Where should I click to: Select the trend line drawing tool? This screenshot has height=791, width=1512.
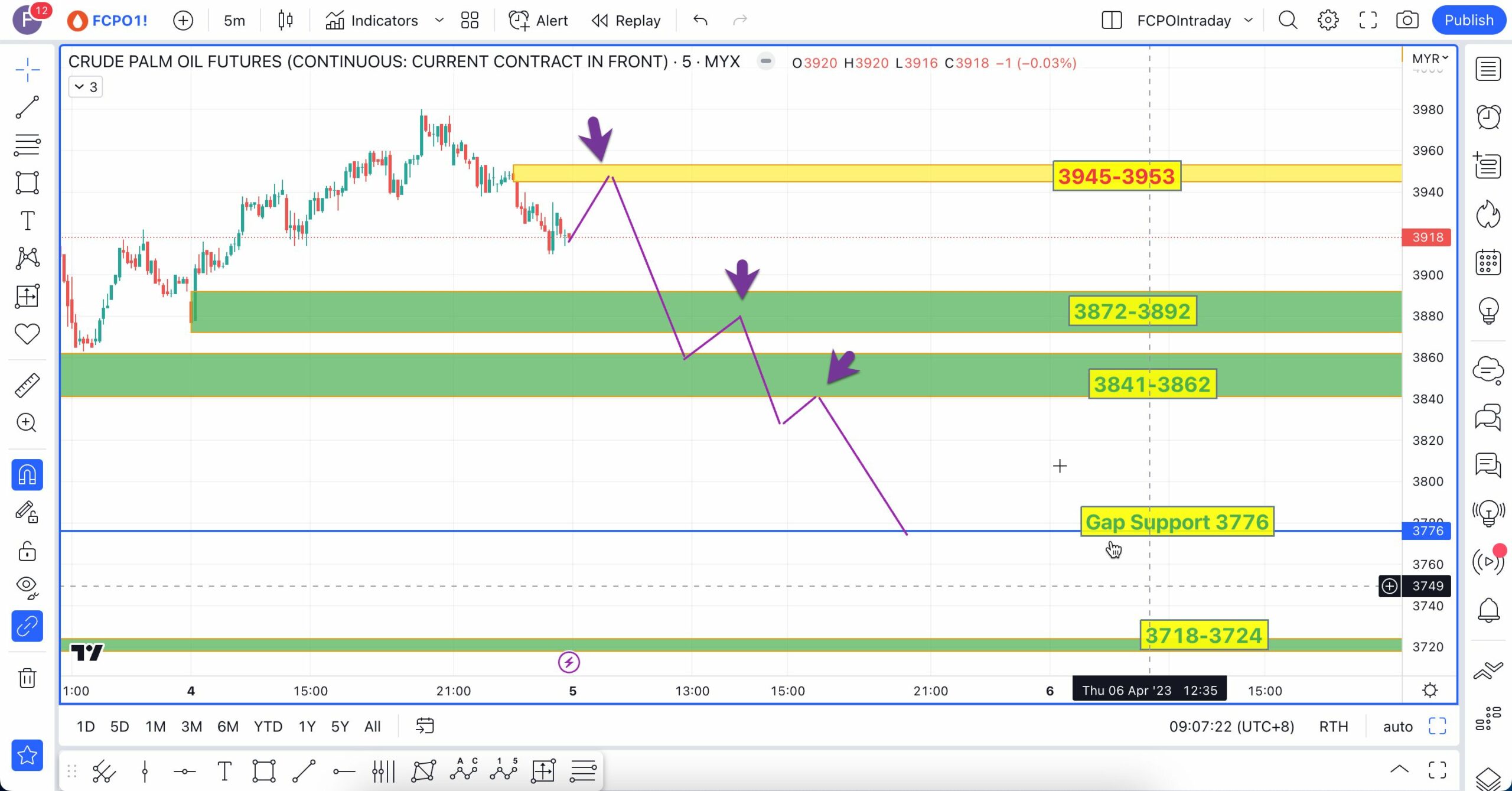(27, 108)
